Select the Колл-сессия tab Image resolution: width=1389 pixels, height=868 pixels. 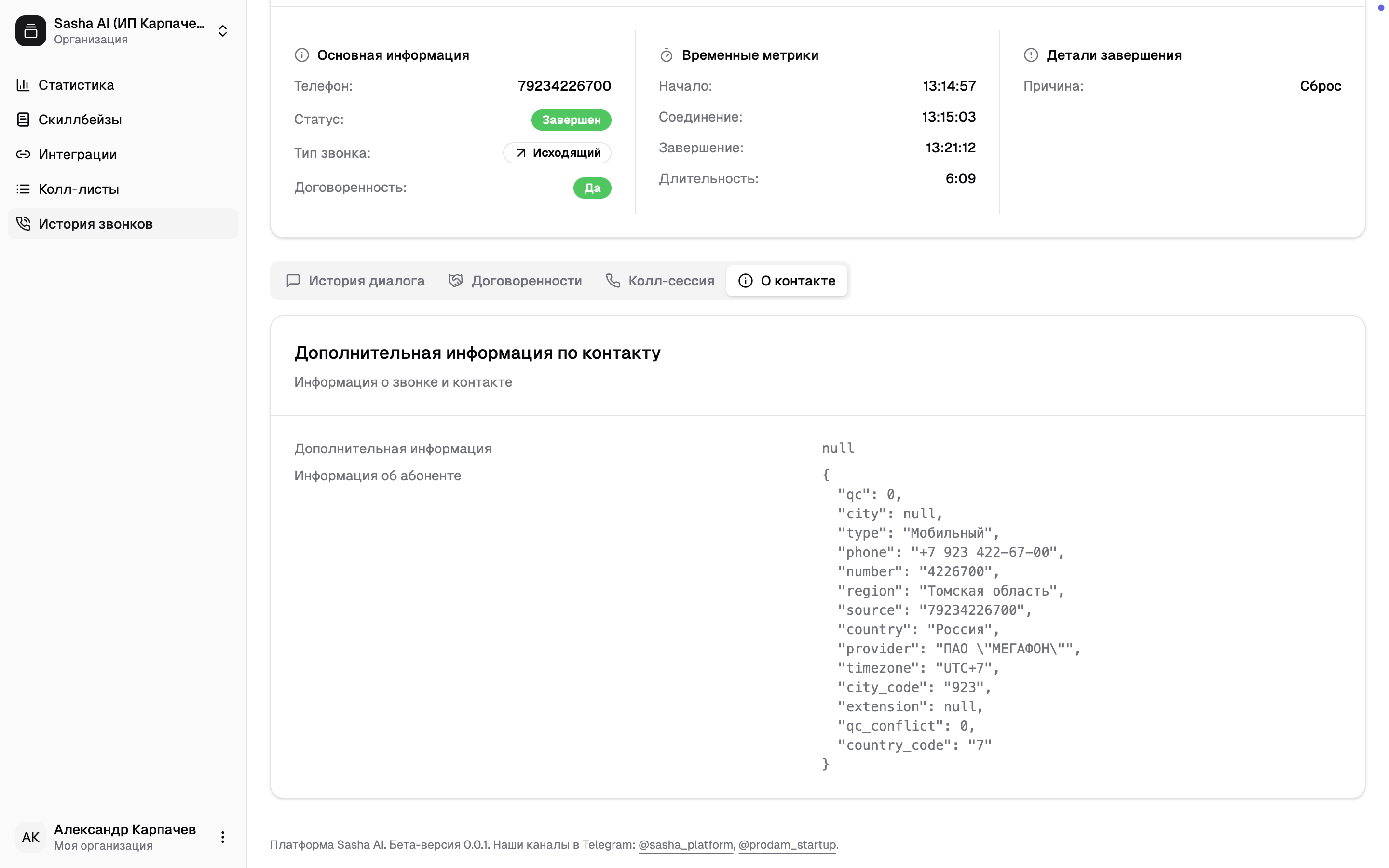tap(659, 281)
